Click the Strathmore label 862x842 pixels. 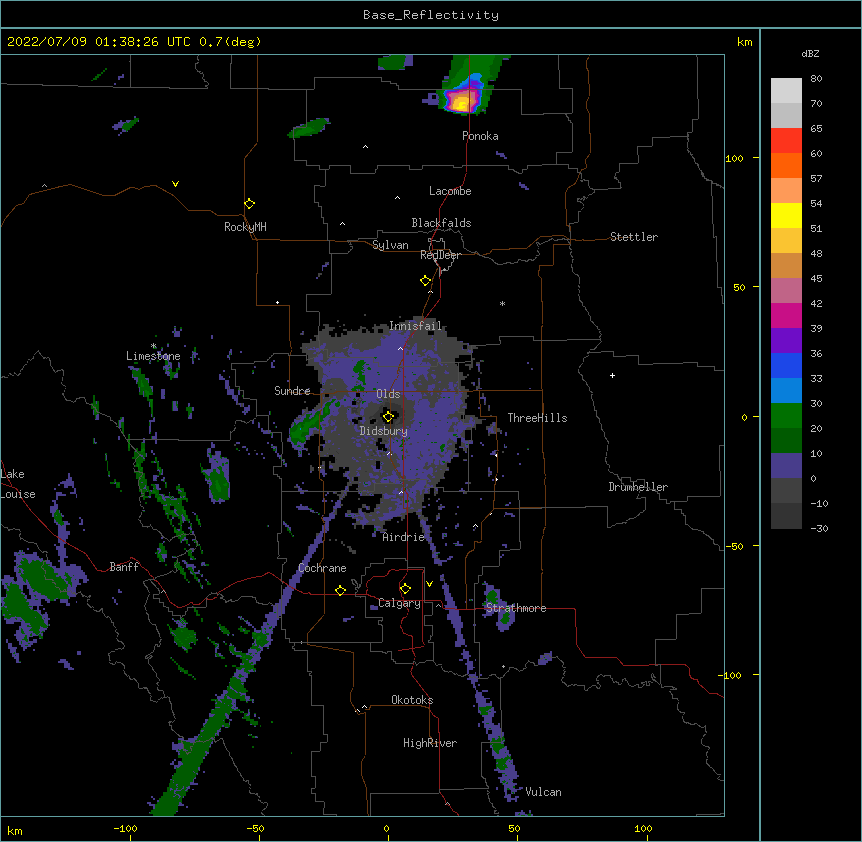coord(516,608)
